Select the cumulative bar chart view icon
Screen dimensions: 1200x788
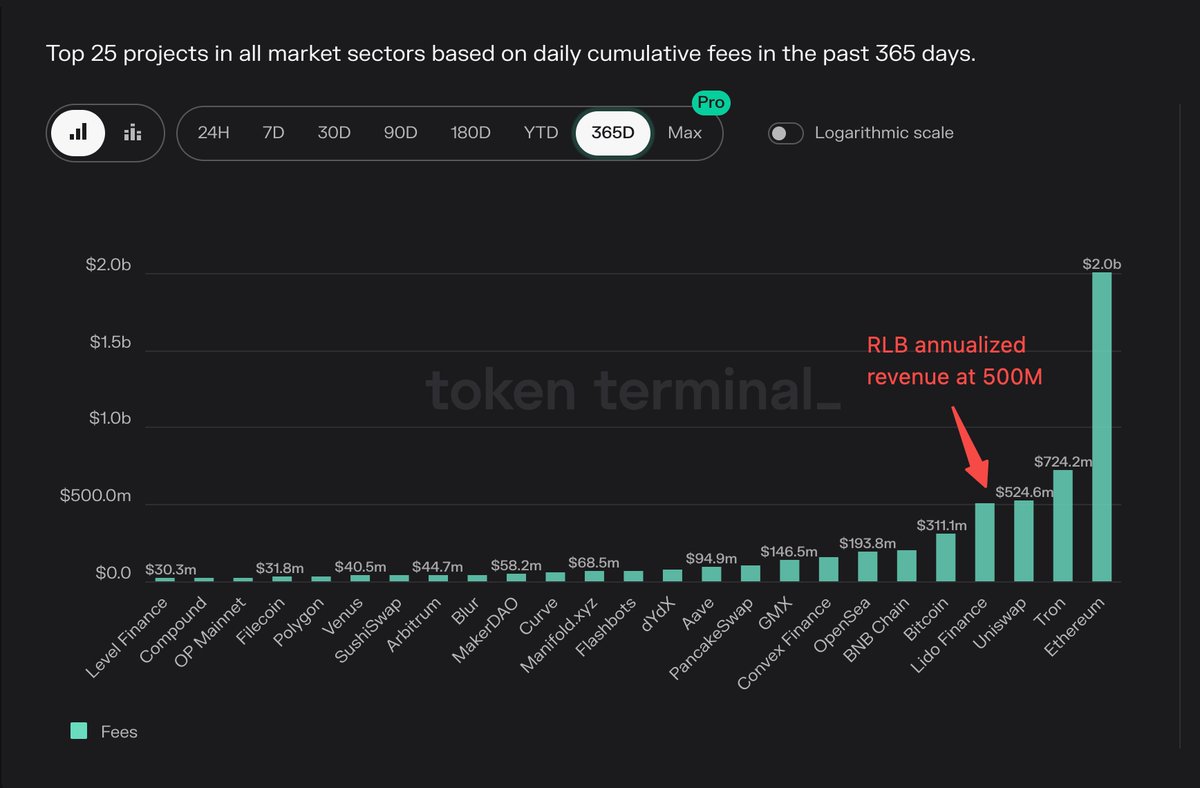coord(78,133)
